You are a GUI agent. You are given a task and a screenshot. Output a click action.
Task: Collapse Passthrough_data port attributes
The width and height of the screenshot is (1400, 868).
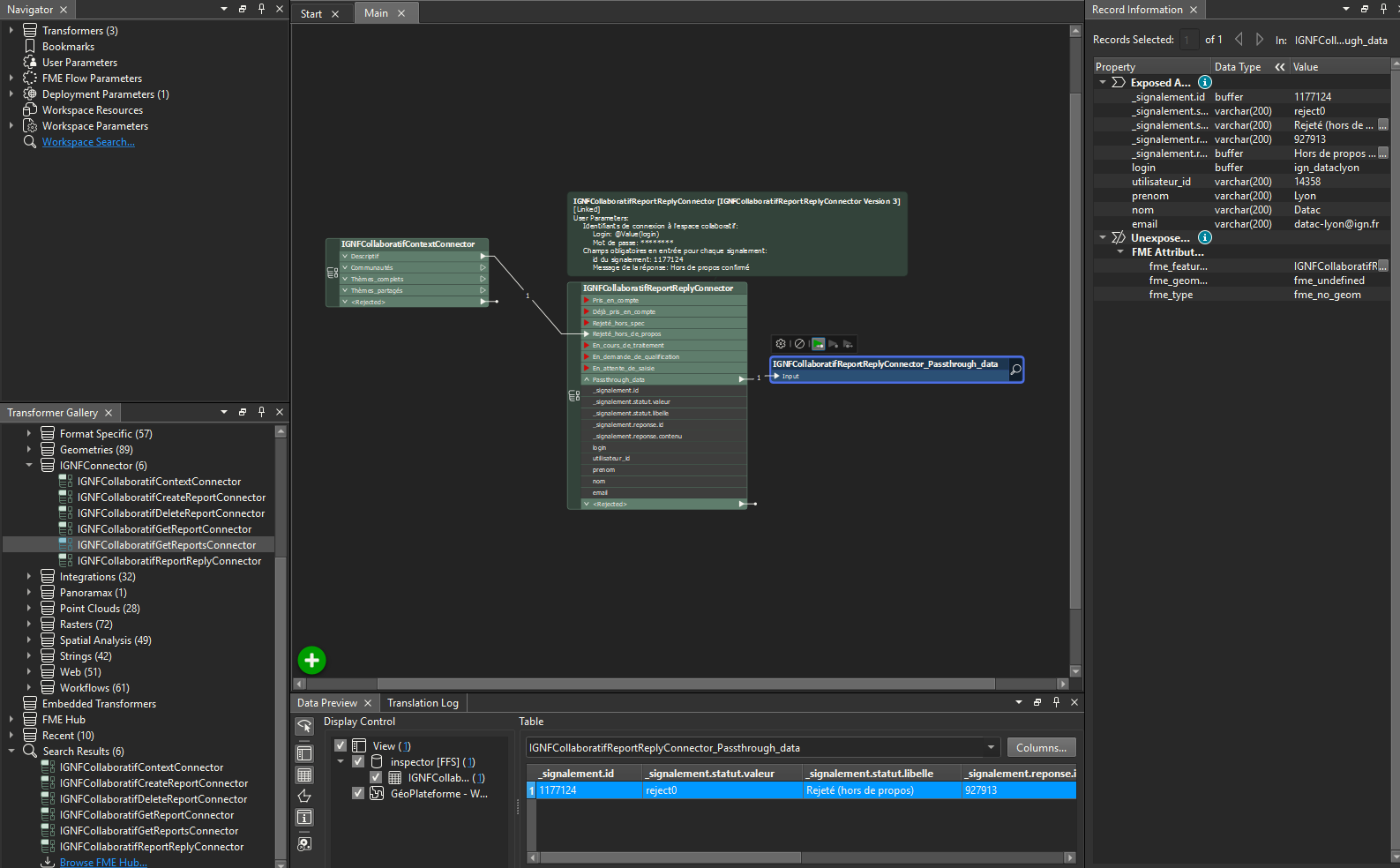click(587, 379)
